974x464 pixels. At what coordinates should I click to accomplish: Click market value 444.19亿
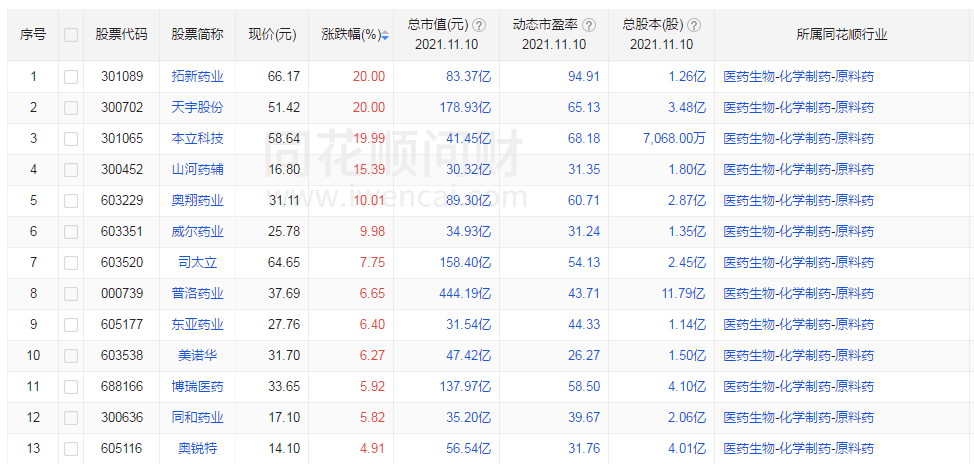click(463, 293)
